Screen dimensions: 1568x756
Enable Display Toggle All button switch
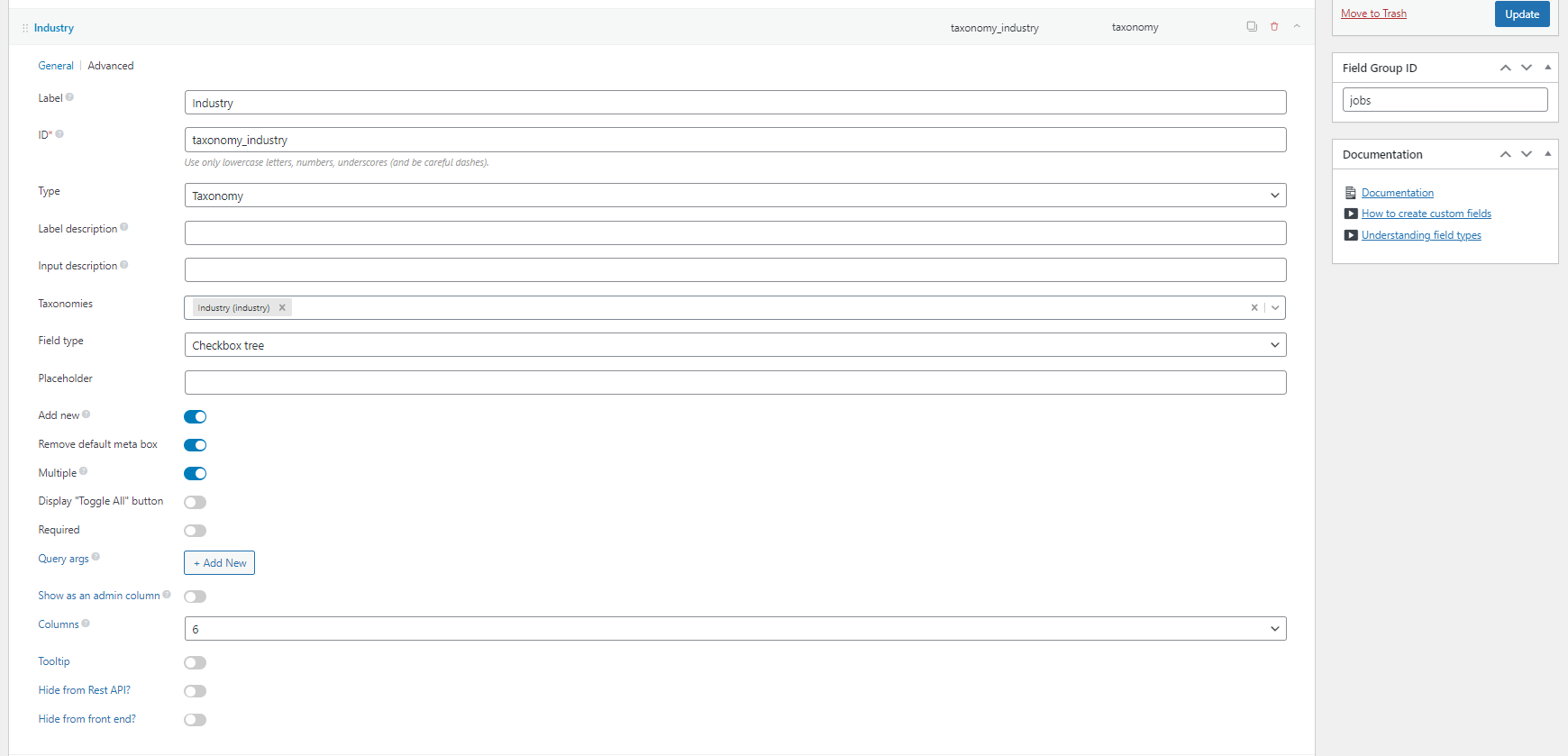tap(196, 502)
